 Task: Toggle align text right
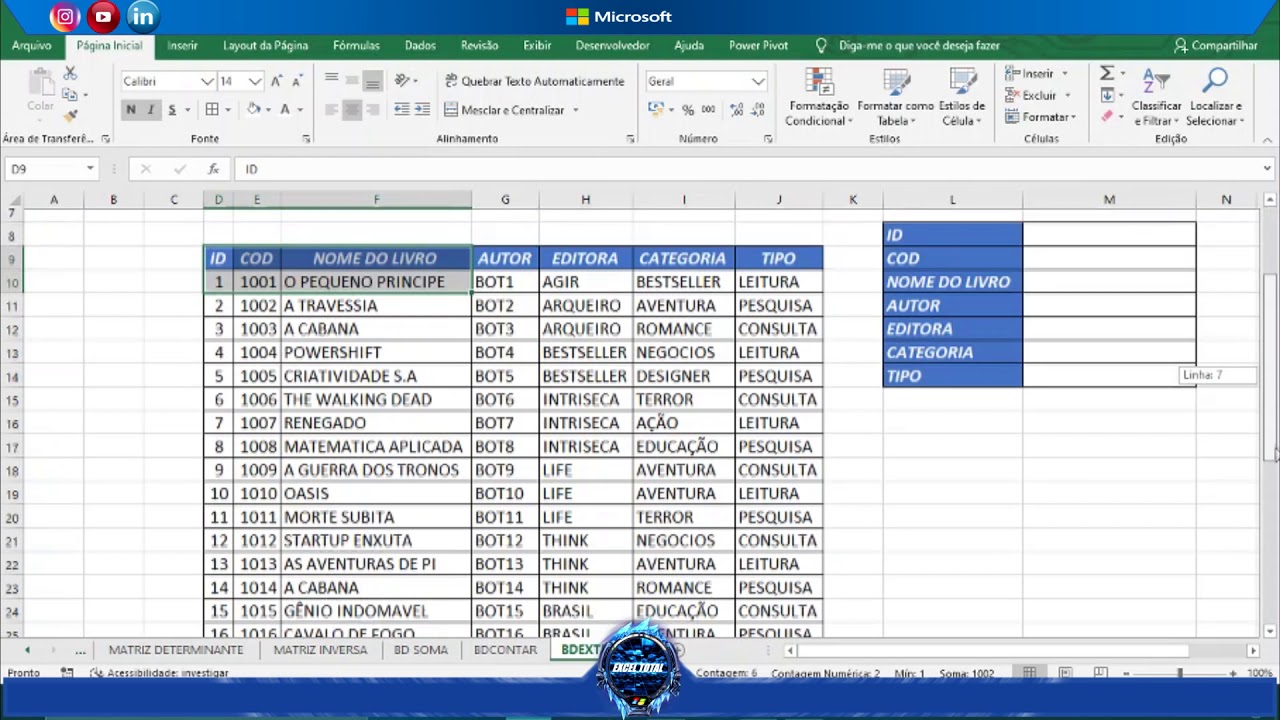click(x=372, y=110)
